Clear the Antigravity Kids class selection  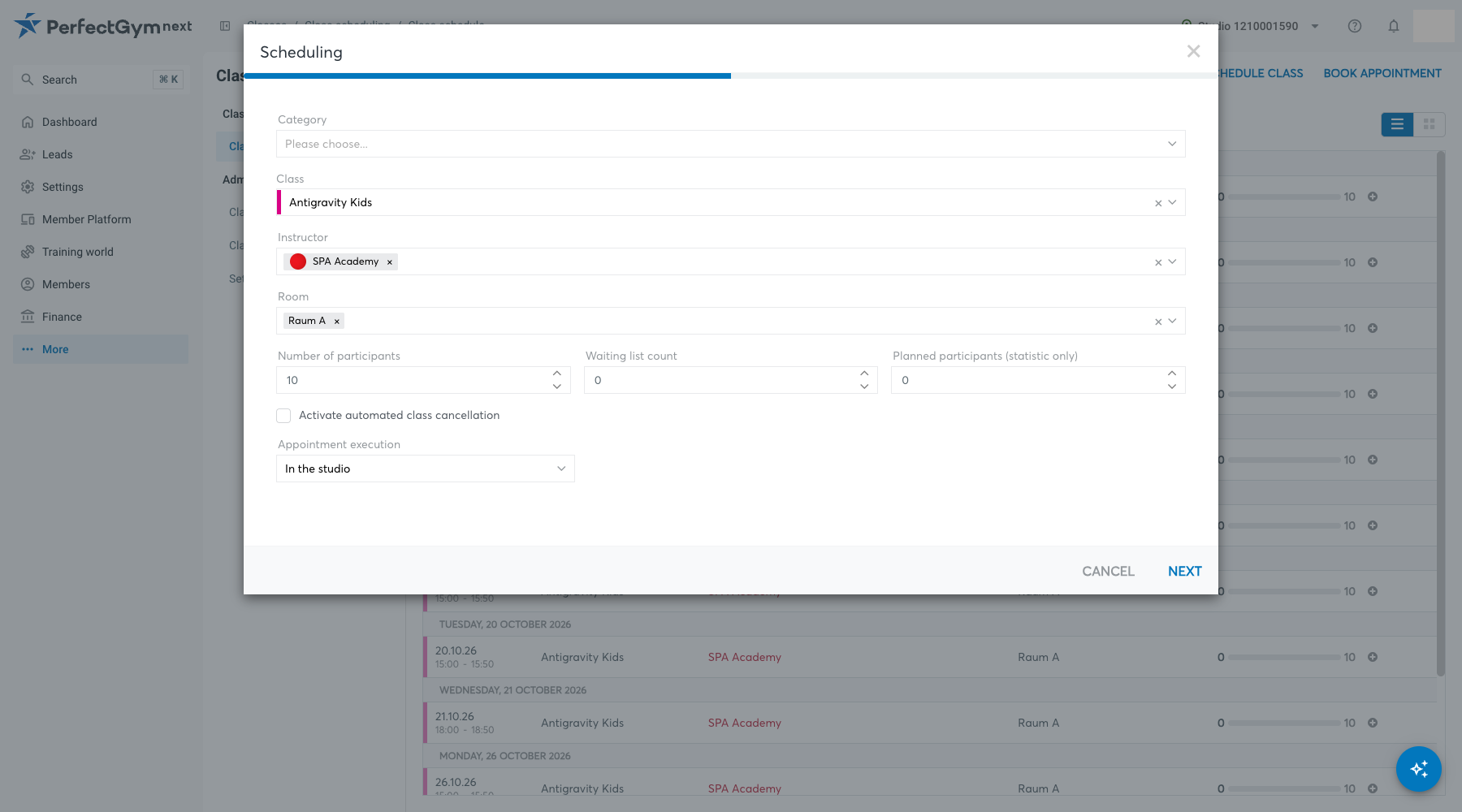tap(1158, 203)
